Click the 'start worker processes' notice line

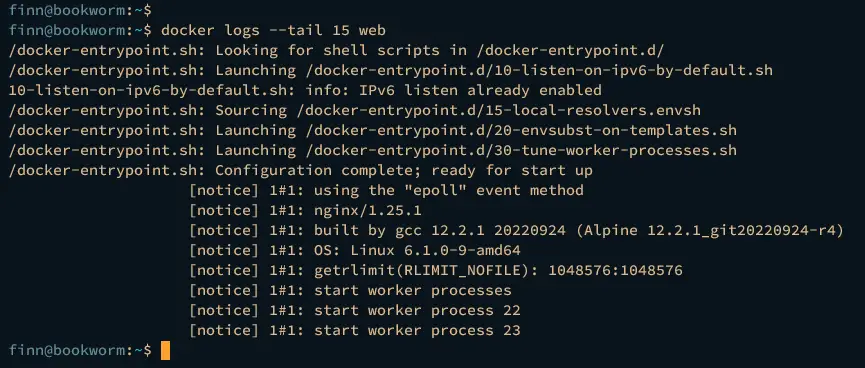(x=350, y=291)
